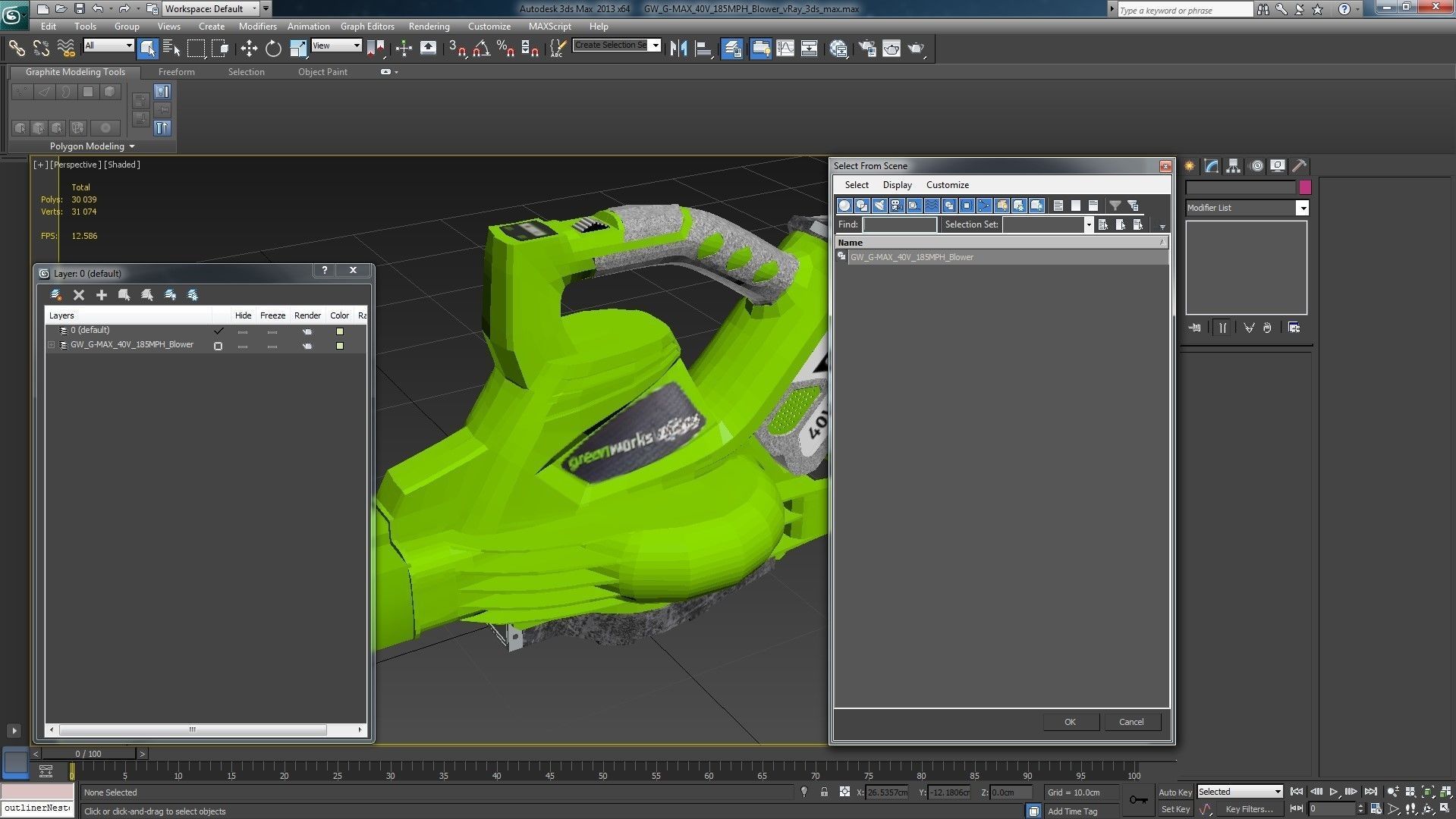Open the Utilities command panel hammer tab
Viewport: 1456px width, 819px height.
(1299, 166)
